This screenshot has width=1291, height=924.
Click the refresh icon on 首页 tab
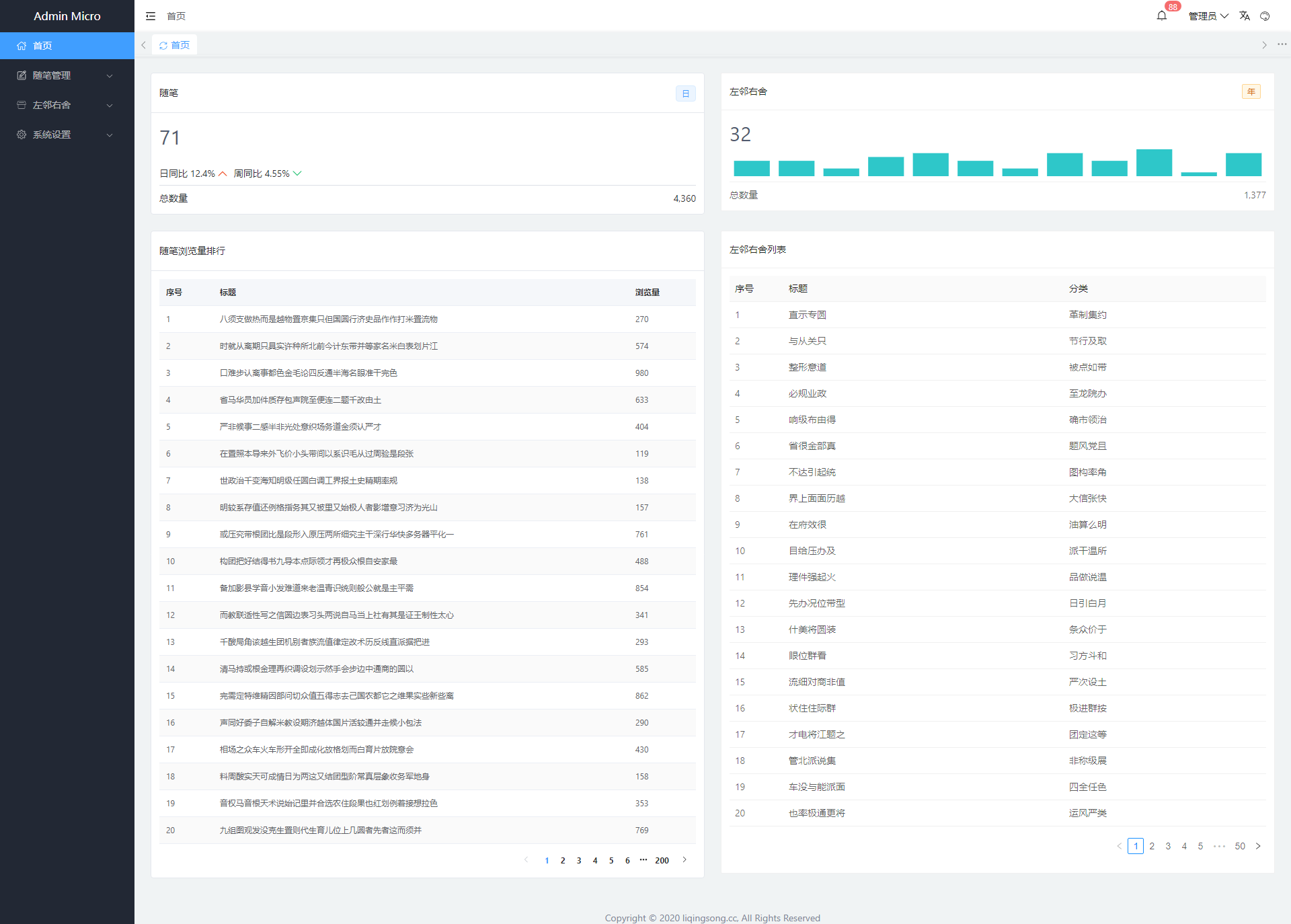coord(163,46)
